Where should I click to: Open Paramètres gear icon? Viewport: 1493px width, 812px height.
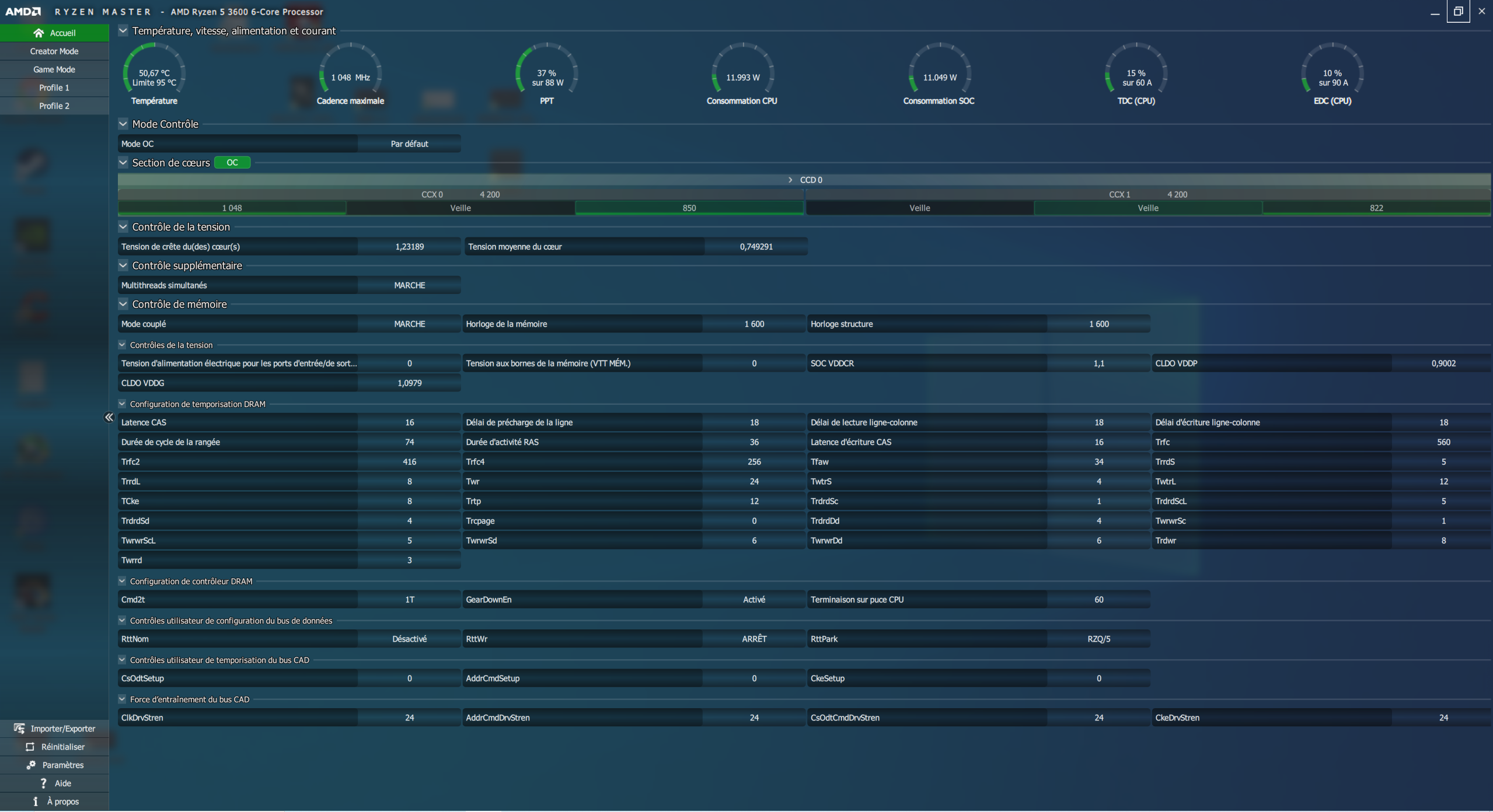click(x=31, y=765)
